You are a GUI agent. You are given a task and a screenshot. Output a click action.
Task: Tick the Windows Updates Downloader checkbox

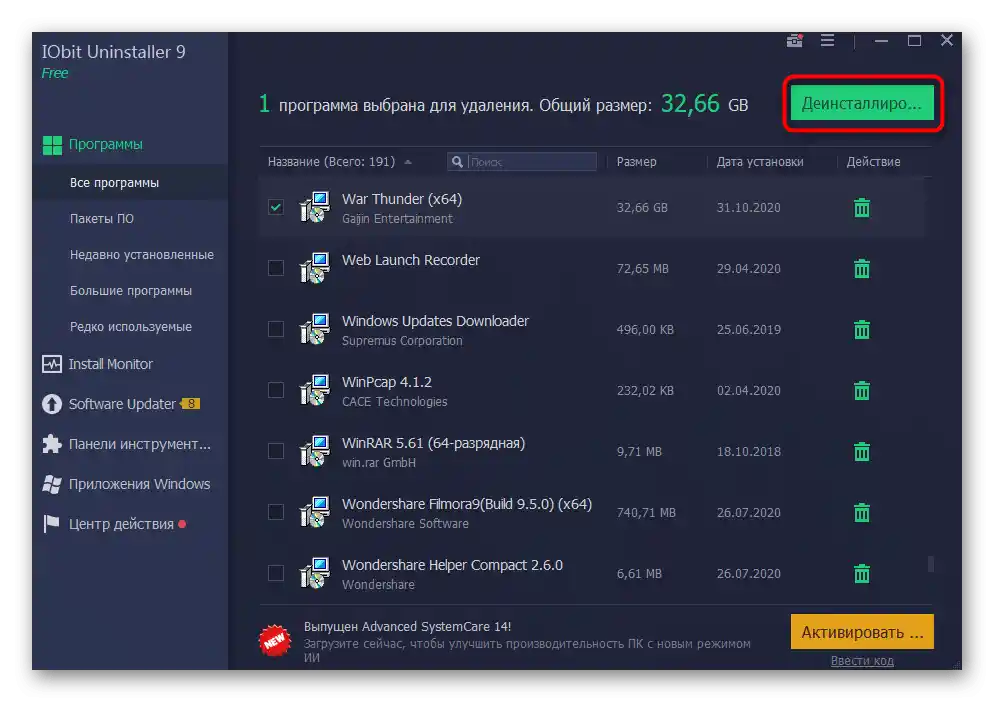[276, 329]
